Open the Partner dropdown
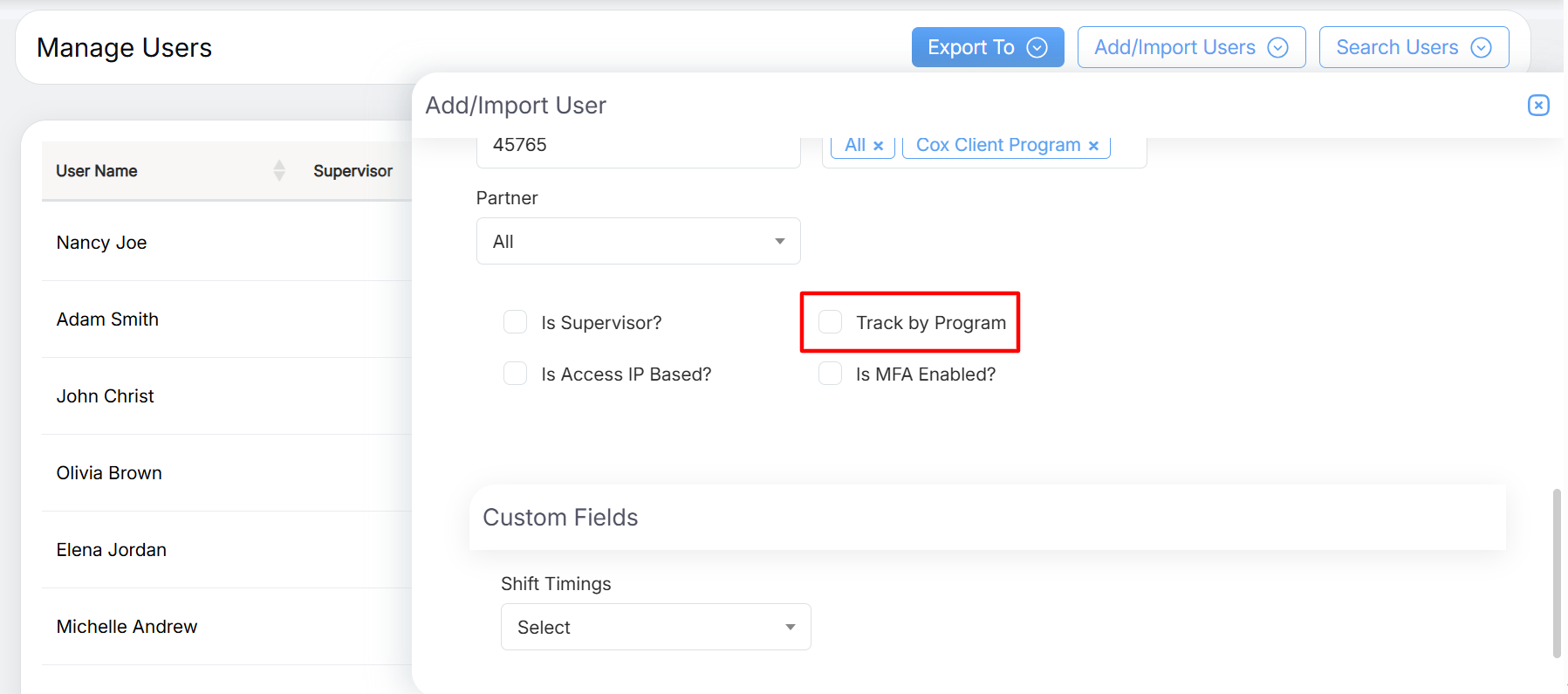The image size is (1568, 694). pos(638,241)
